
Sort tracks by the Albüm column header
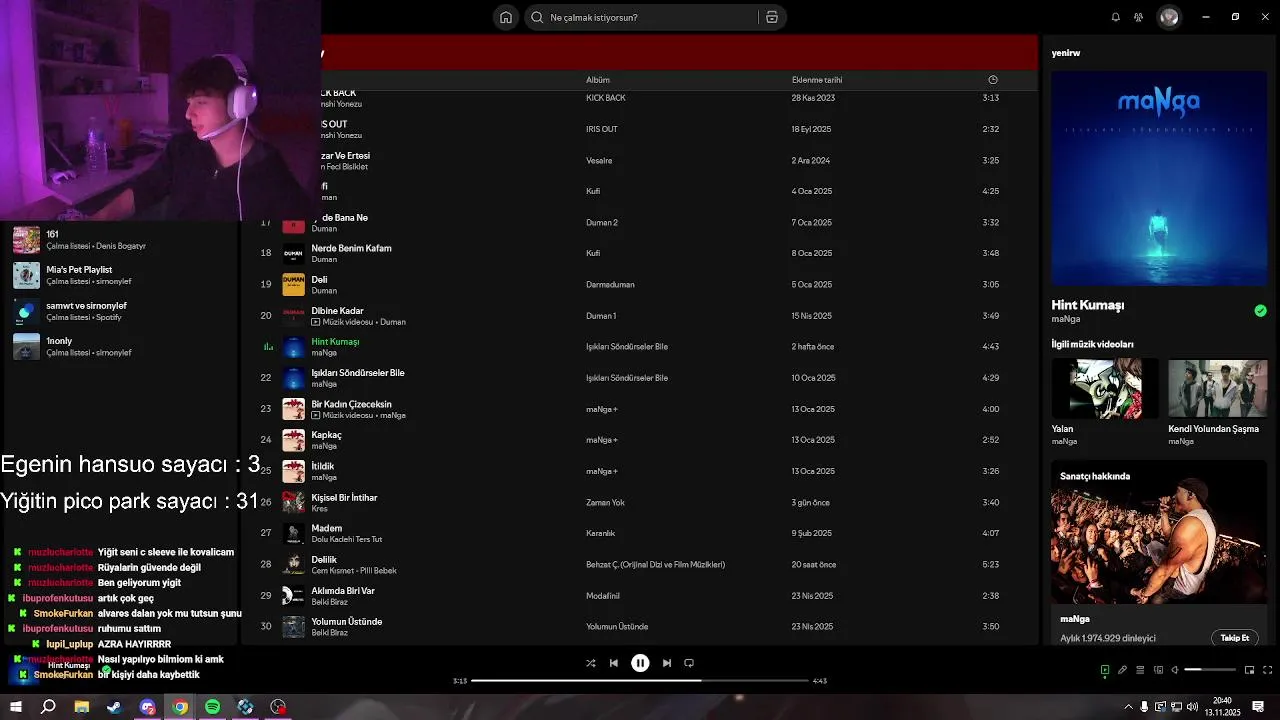tap(598, 80)
